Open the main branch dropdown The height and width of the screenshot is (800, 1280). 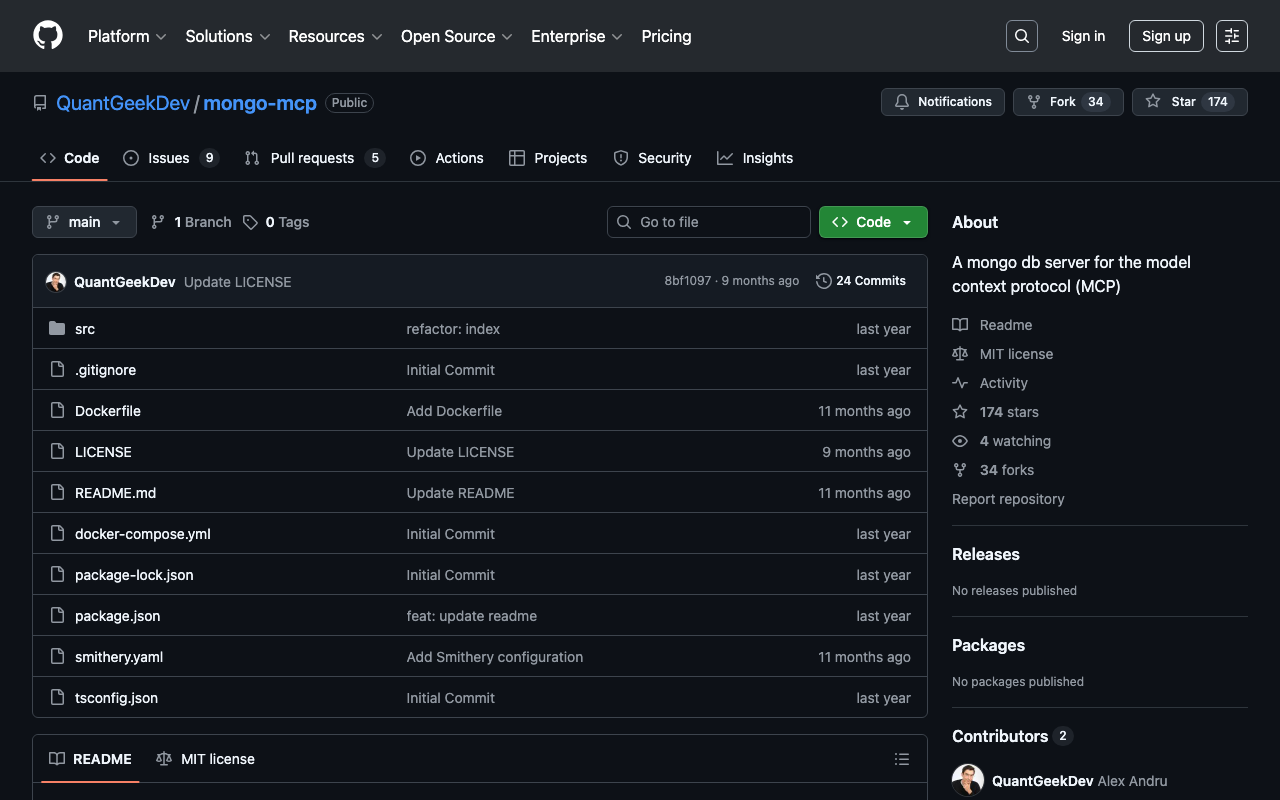[84, 222]
